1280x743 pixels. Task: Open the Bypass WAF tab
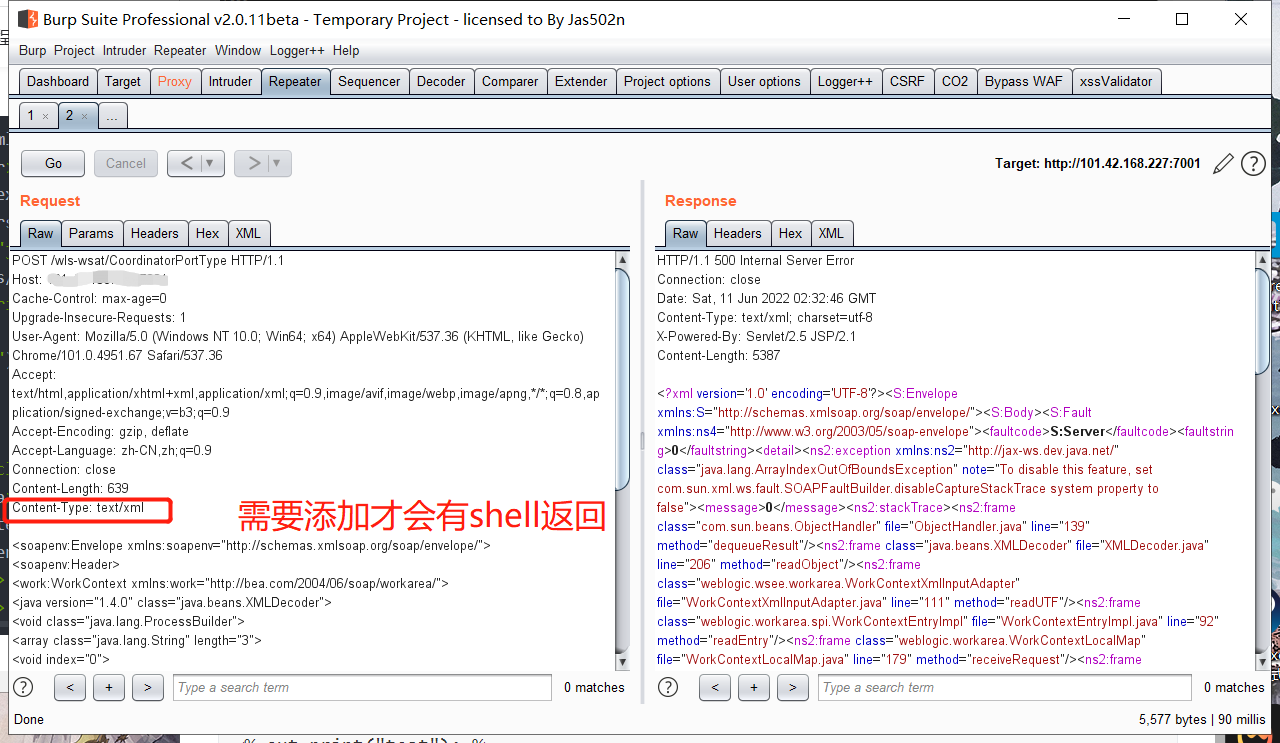[x=1024, y=82]
